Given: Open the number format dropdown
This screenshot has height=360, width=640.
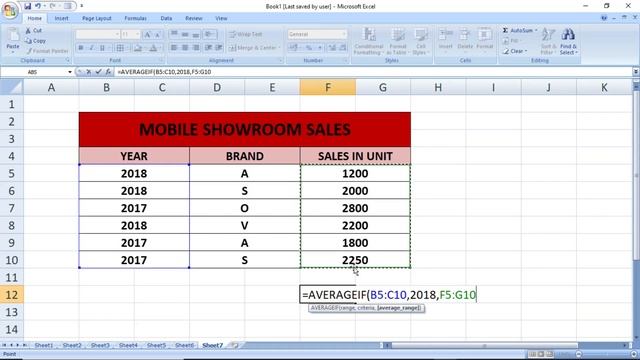Looking at the screenshot, I should (344, 34).
